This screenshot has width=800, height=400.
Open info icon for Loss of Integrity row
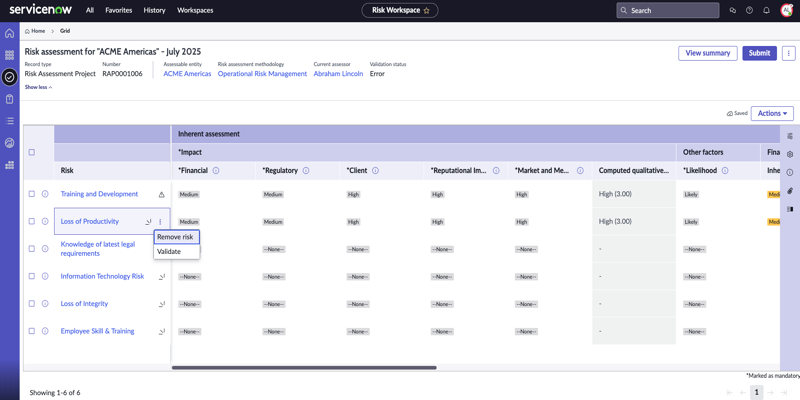[45, 304]
